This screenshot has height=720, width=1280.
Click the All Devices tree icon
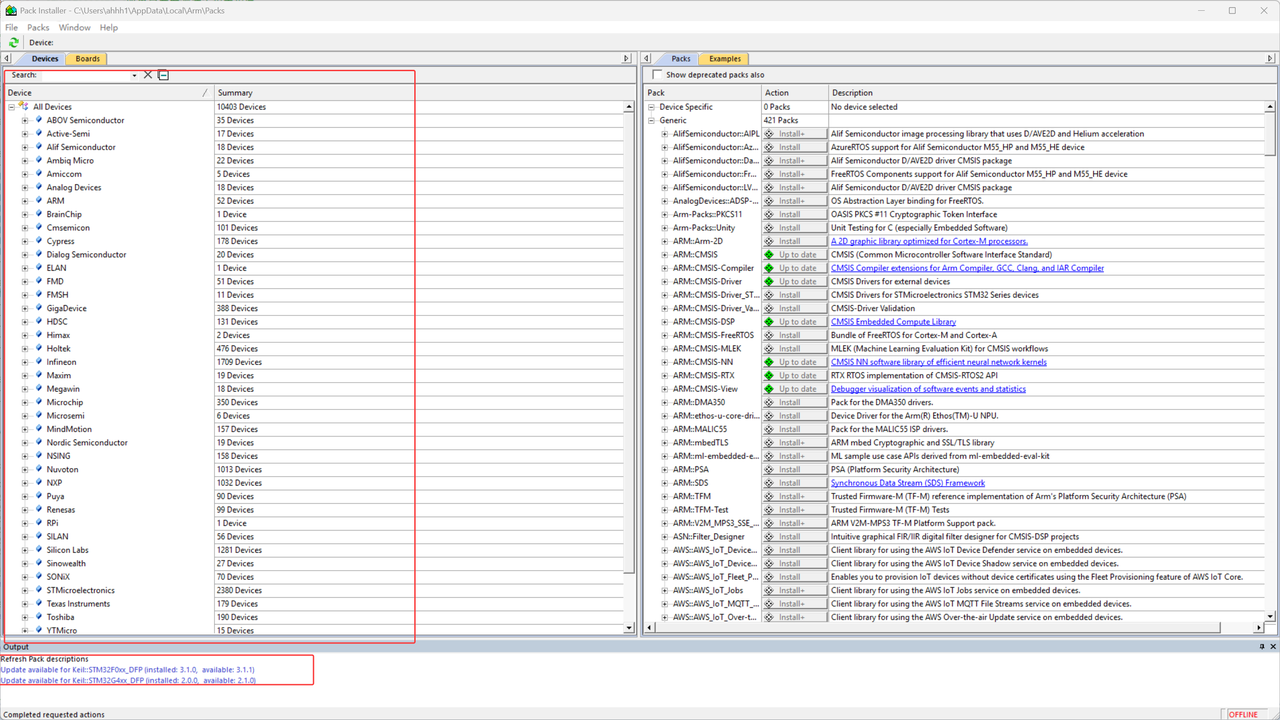click(x=23, y=107)
